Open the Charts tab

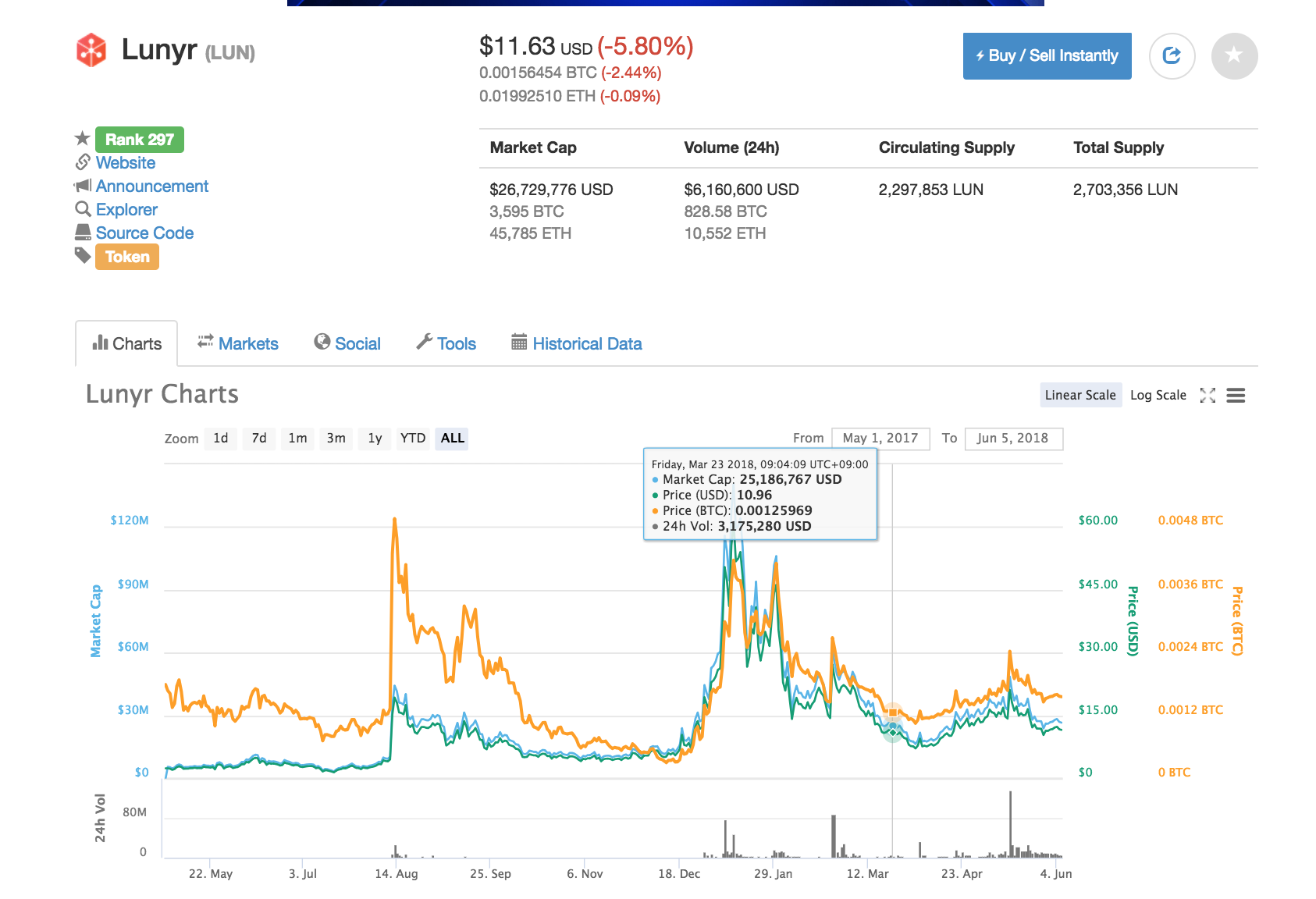pyautogui.click(x=126, y=343)
